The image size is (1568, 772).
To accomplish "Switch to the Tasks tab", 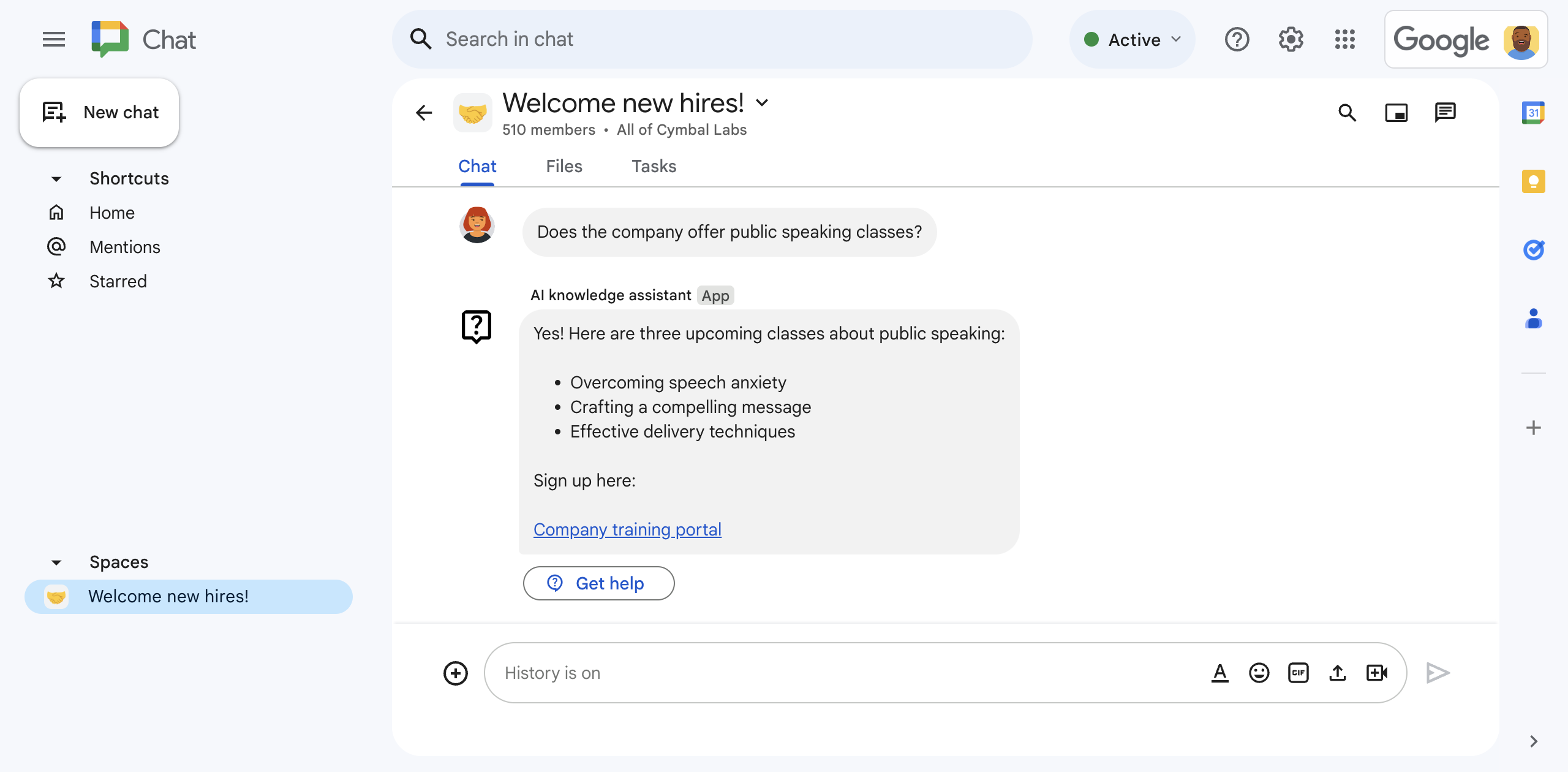I will point(653,166).
